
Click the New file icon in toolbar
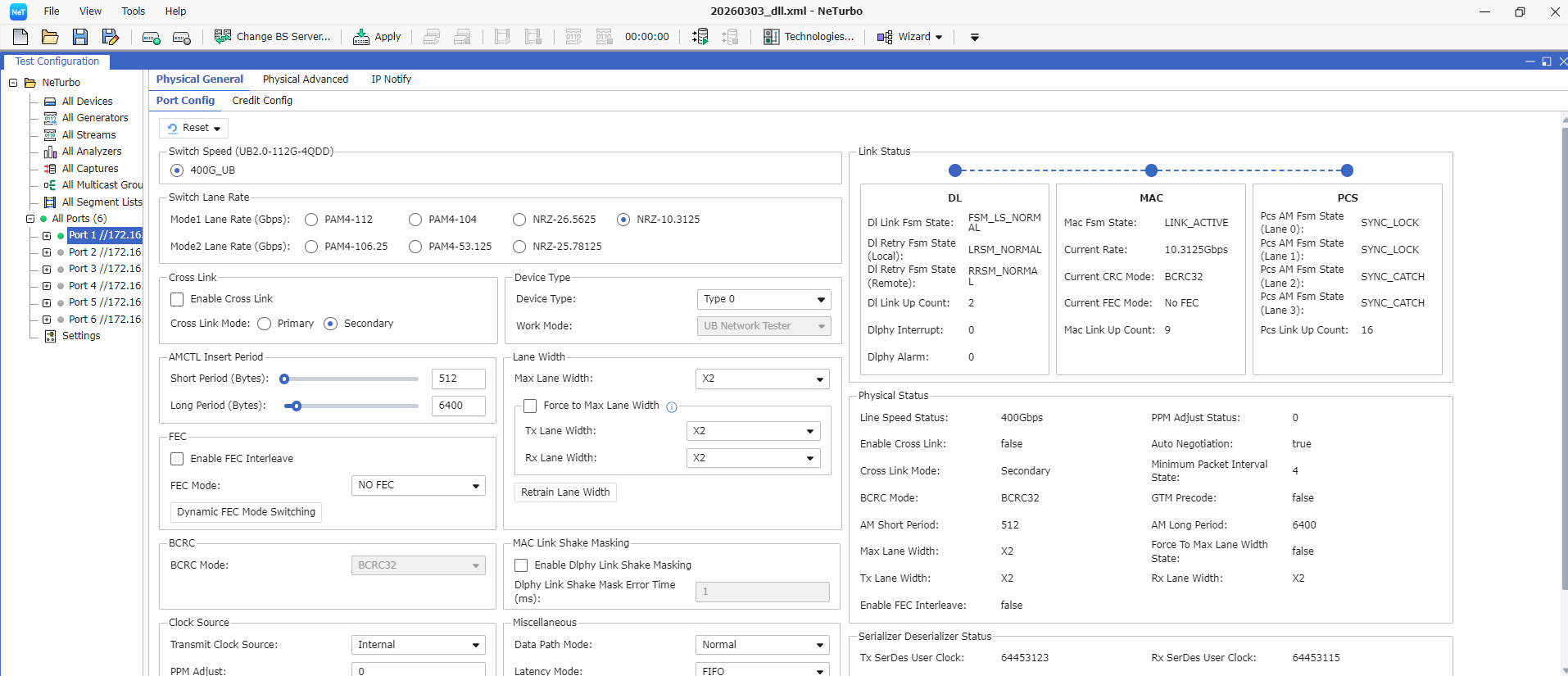(x=20, y=37)
